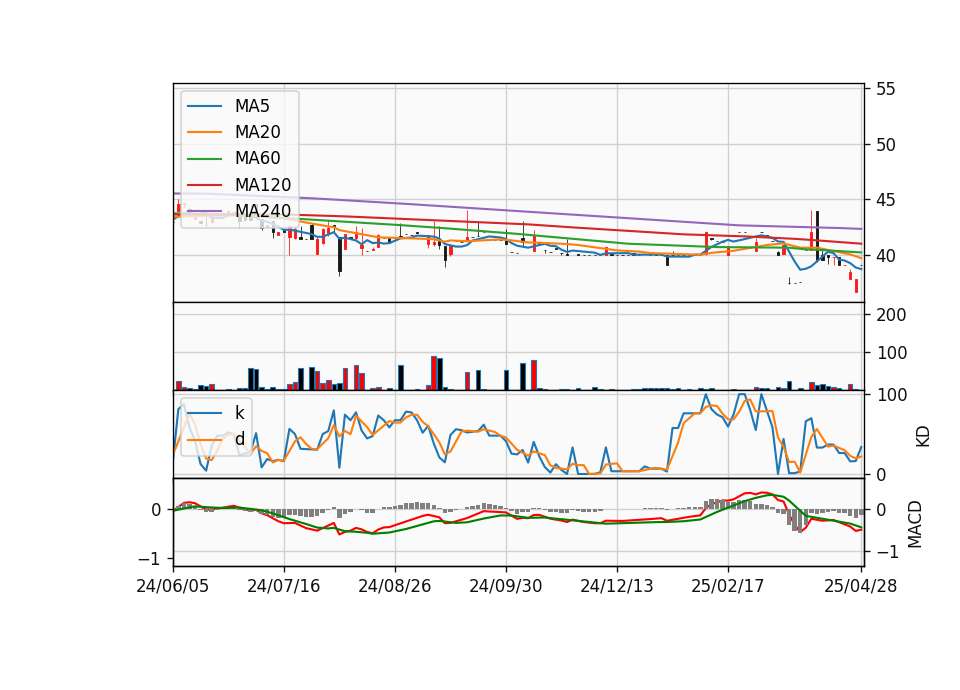Click the 24/06/05 date axis label
The width and height of the screenshot is (960, 690).
[x=173, y=587]
